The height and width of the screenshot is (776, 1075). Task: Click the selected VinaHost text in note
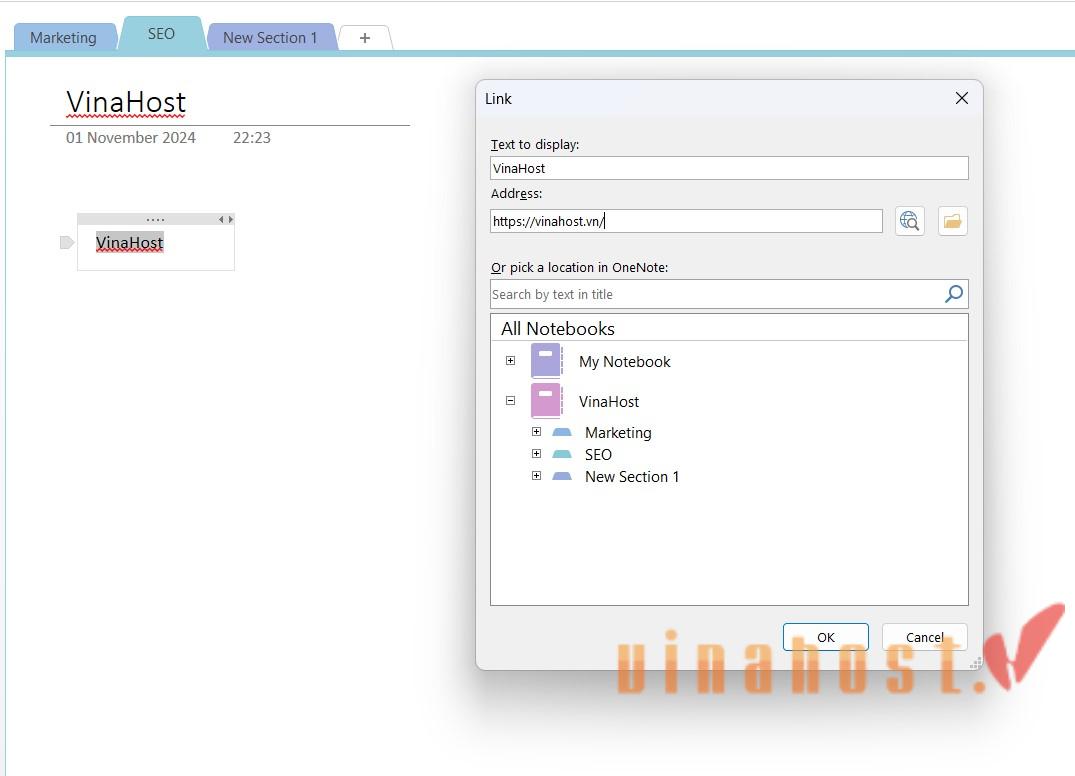coord(130,243)
